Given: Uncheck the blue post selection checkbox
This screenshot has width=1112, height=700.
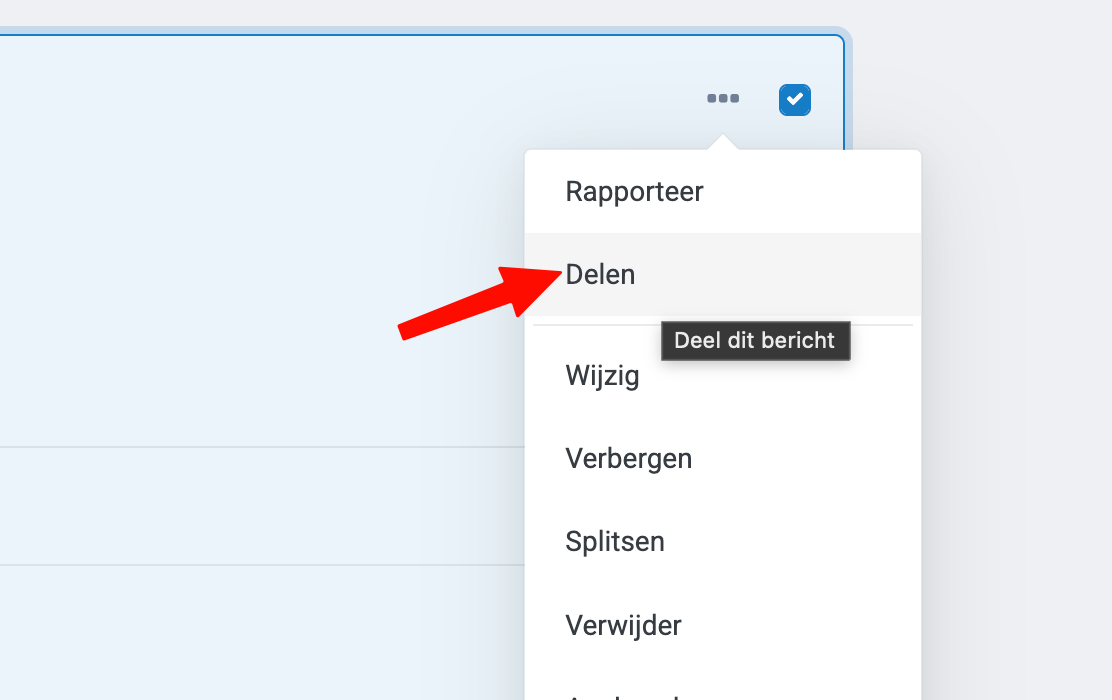Looking at the screenshot, I should pyautogui.click(x=795, y=99).
